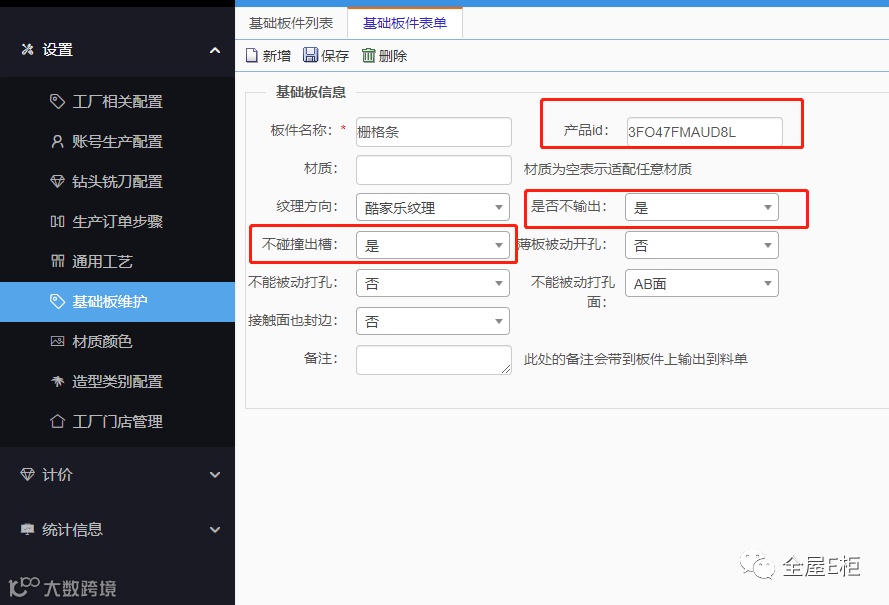Image resolution: width=889 pixels, height=605 pixels.
Task: Click the 设置 wrench icon in sidebar
Action: (27, 49)
